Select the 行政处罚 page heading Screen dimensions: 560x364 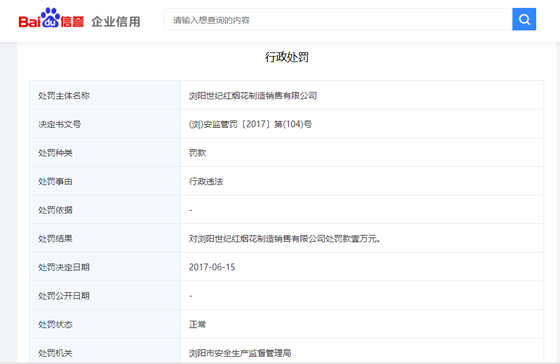287,57
